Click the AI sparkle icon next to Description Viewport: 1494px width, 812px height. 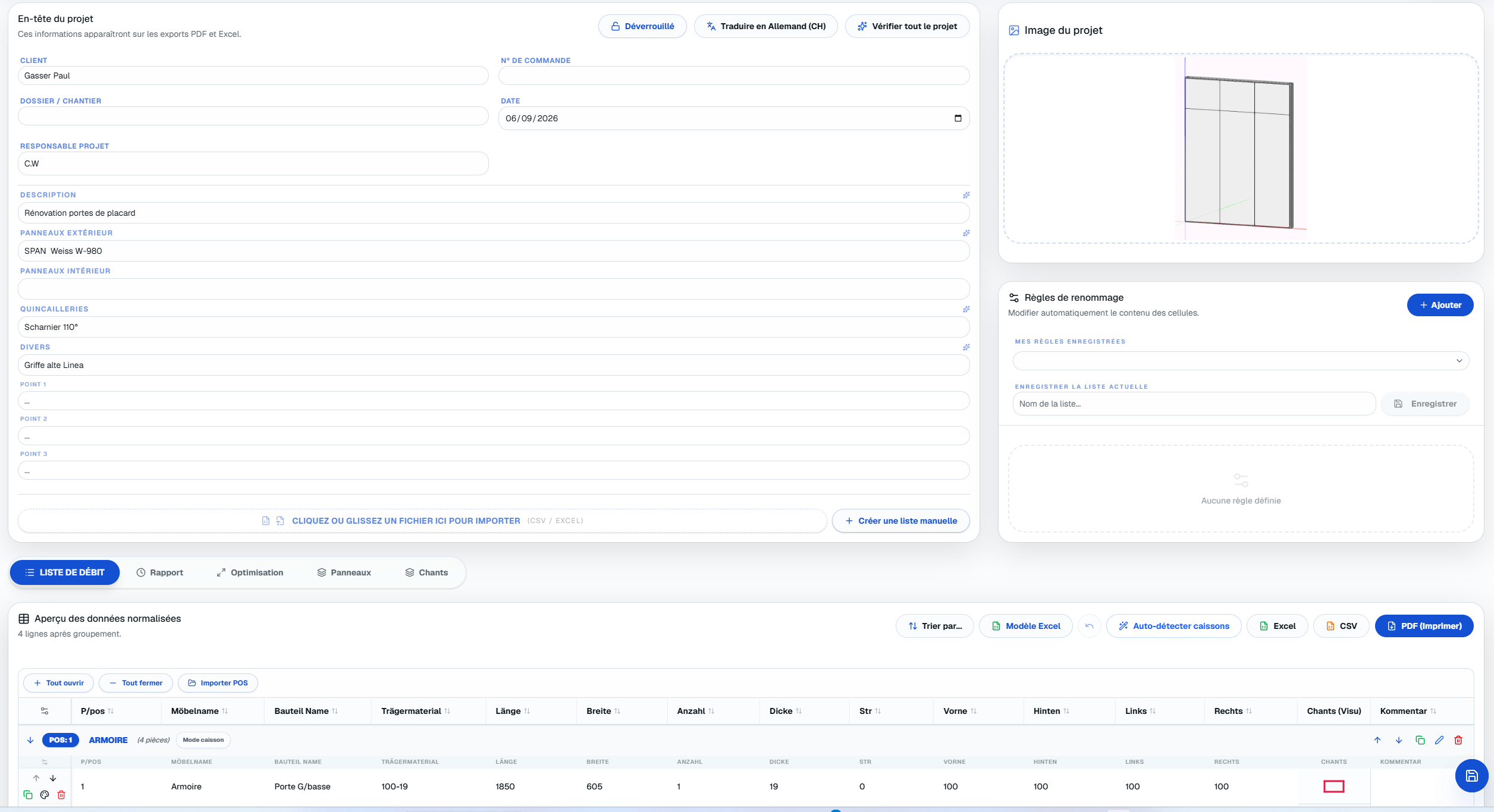coord(966,195)
